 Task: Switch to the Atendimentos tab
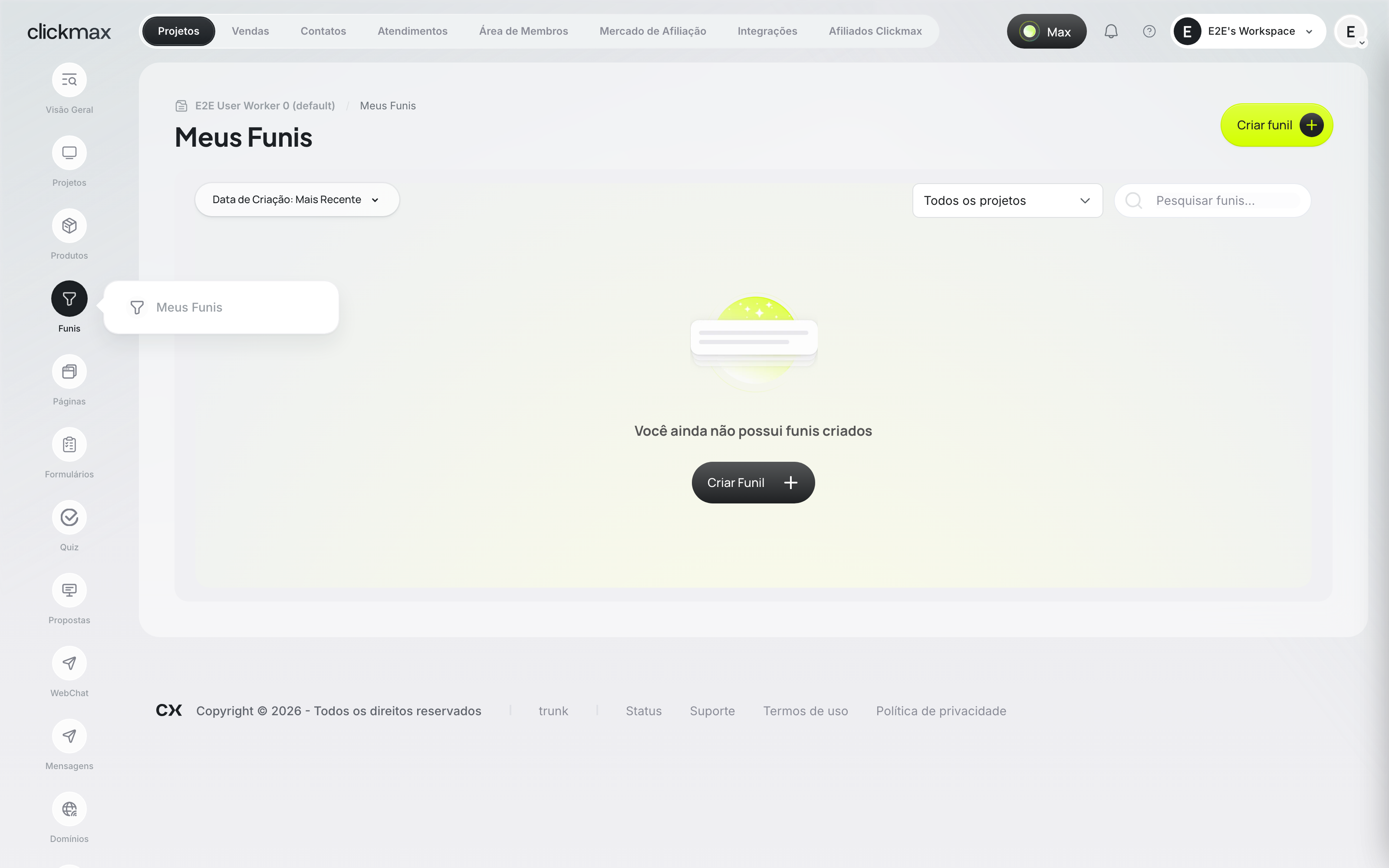coord(412,31)
